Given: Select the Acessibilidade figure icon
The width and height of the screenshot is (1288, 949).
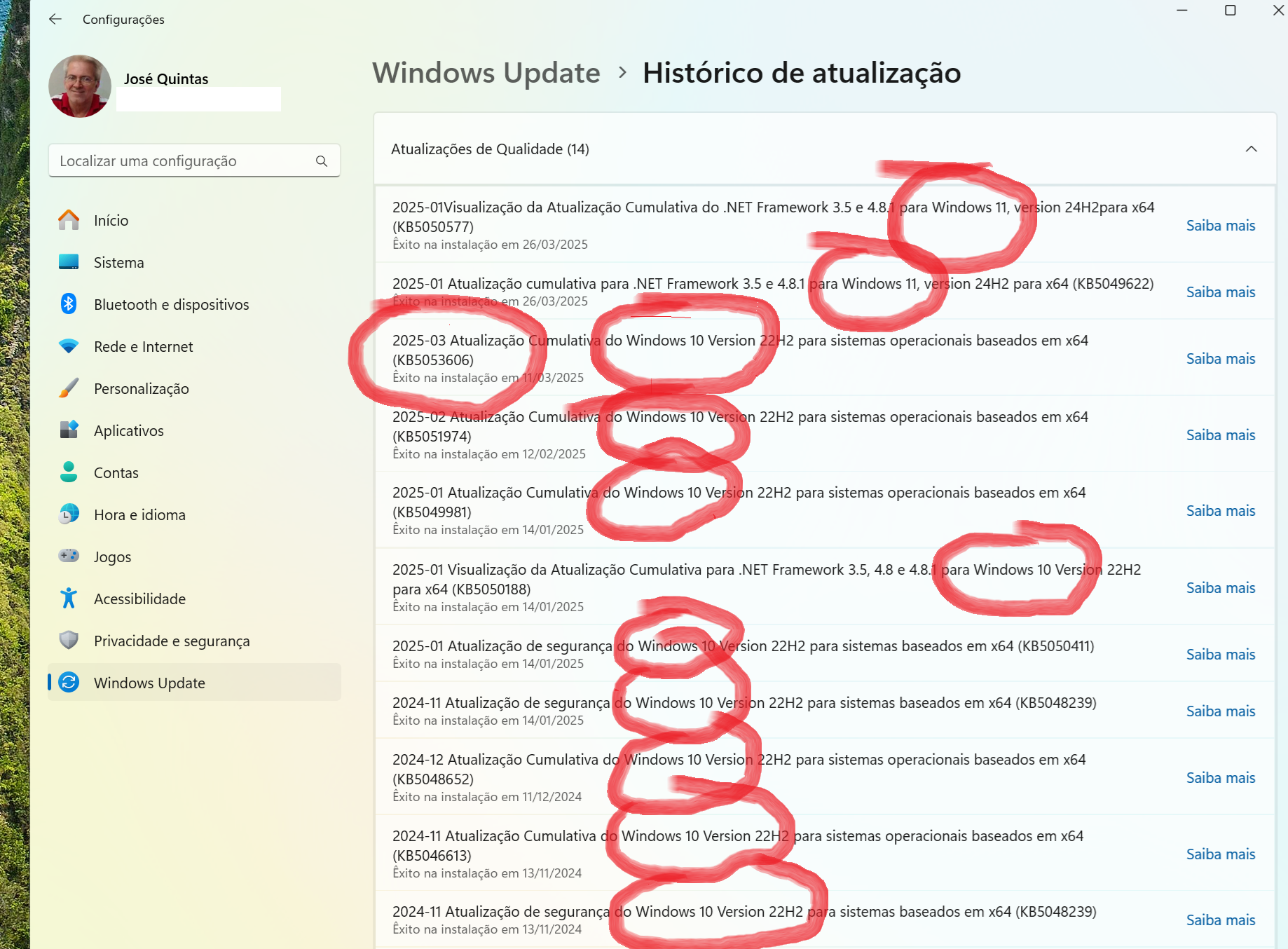Looking at the screenshot, I should coord(69,599).
